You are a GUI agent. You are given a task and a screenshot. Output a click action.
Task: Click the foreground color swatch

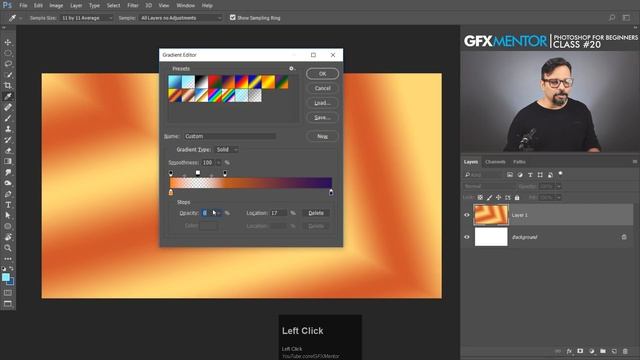coord(5,278)
